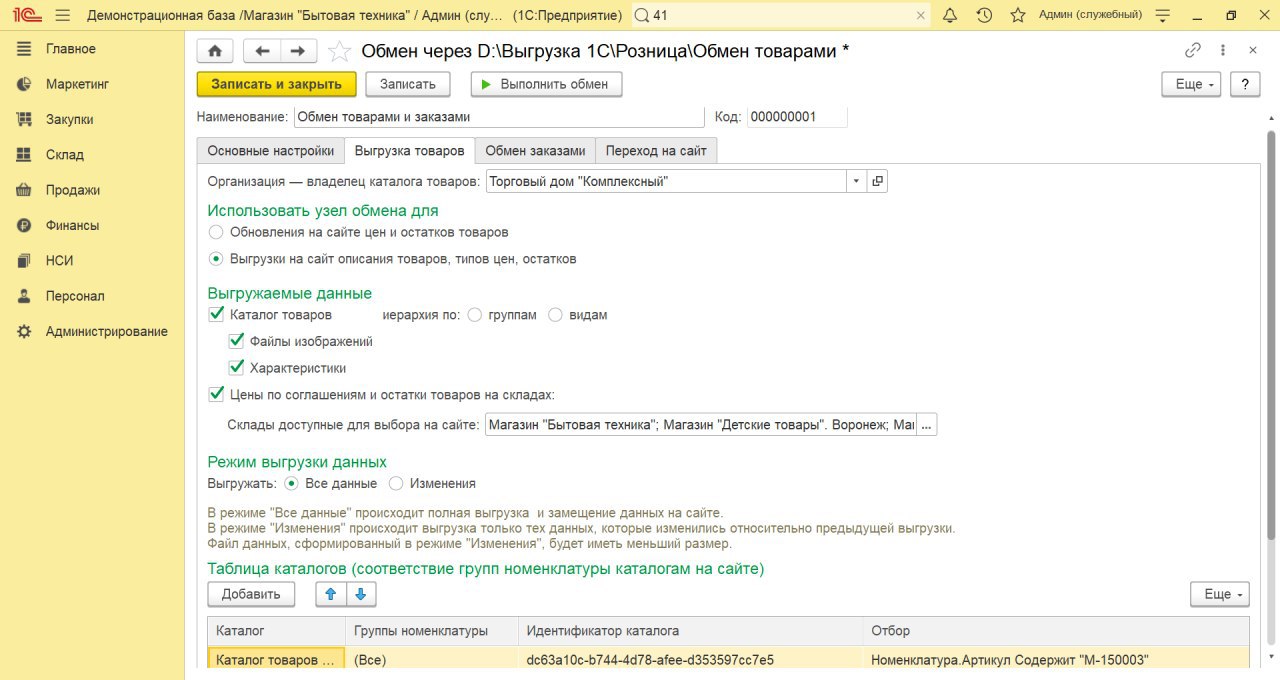Image resolution: width=1280 pixels, height=680 pixels.
Task: Open favorites star in title bar
Action: click(1018, 15)
